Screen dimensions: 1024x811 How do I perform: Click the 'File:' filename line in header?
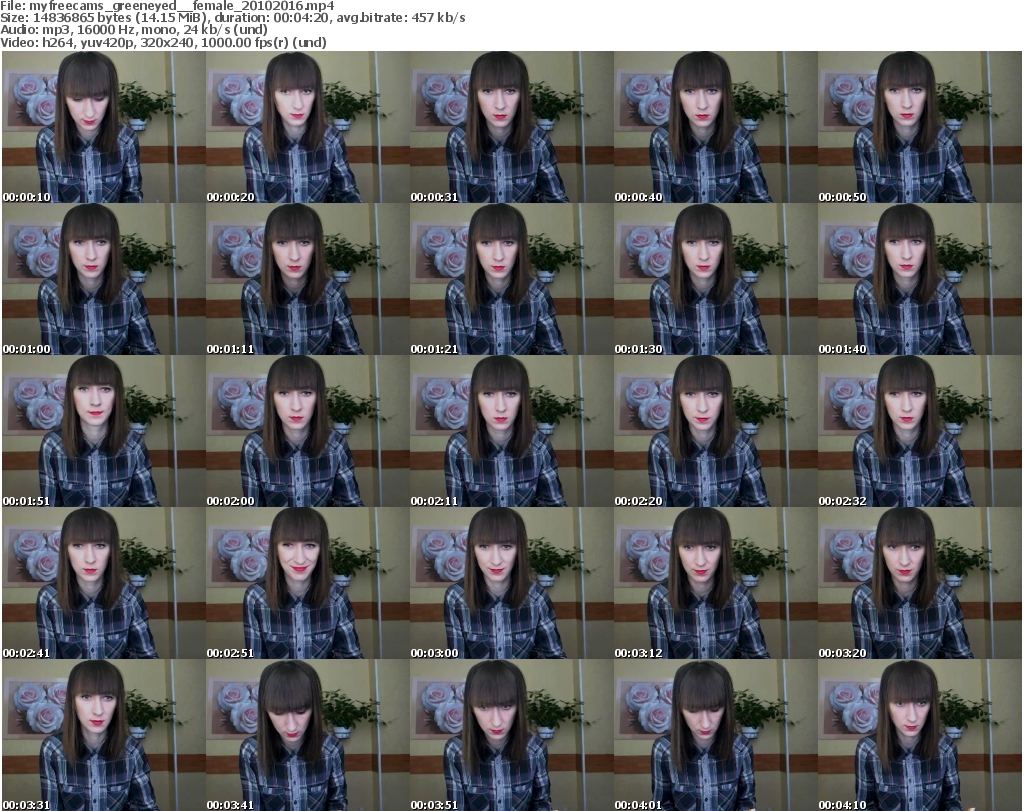(168, 6)
